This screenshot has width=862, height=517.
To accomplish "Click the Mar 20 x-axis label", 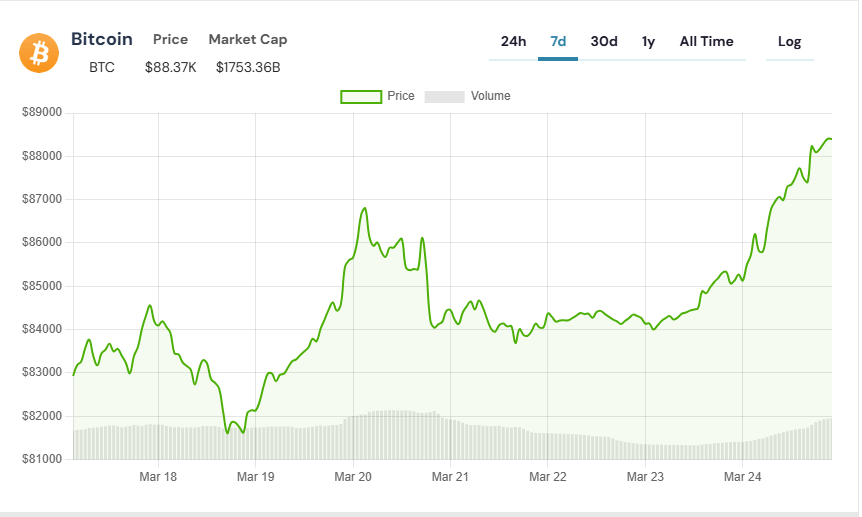I will (x=353, y=477).
